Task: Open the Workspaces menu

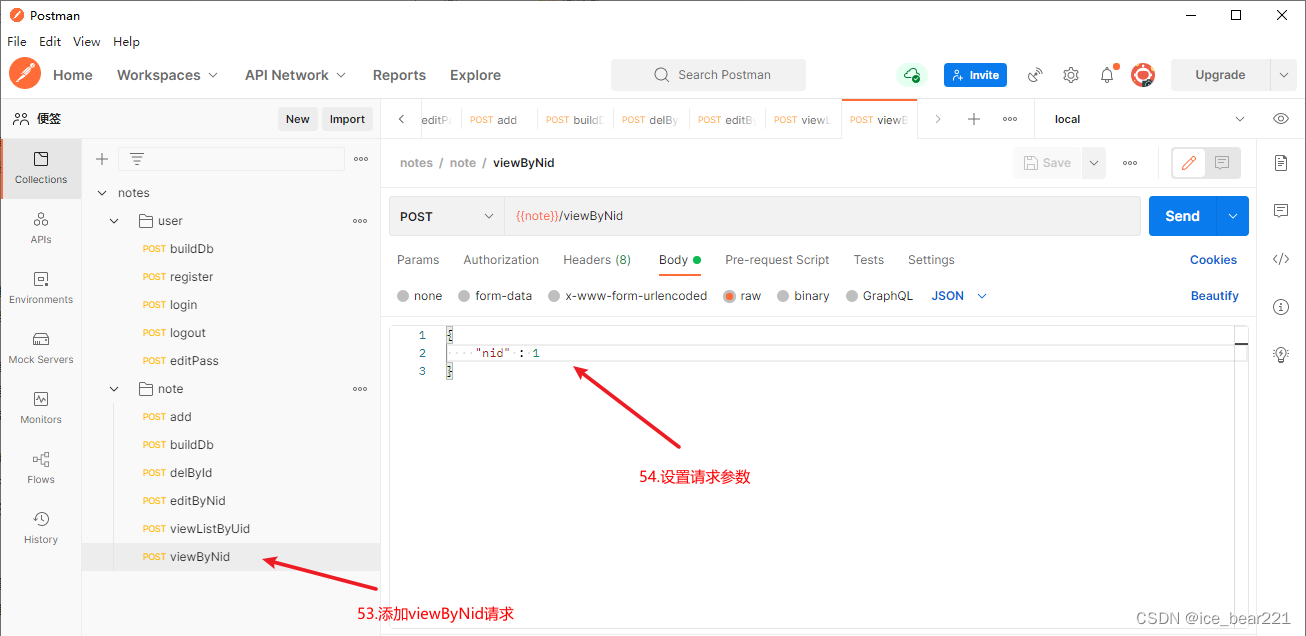Action: point(166,75)
